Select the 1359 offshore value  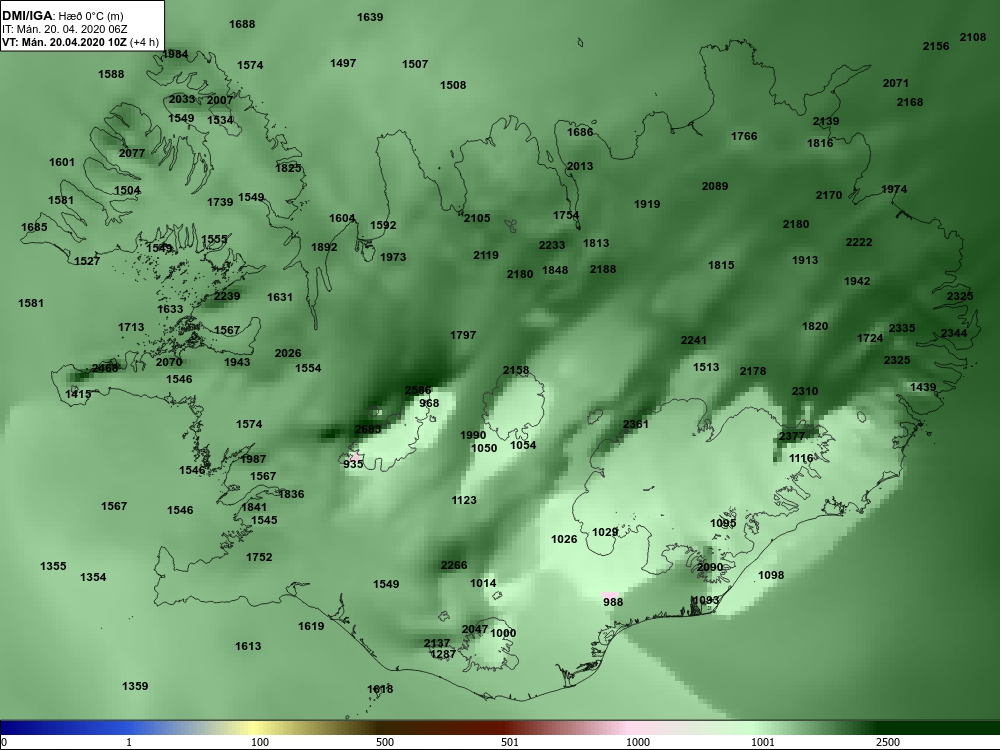pyautogui.click(x=135, y=686)
